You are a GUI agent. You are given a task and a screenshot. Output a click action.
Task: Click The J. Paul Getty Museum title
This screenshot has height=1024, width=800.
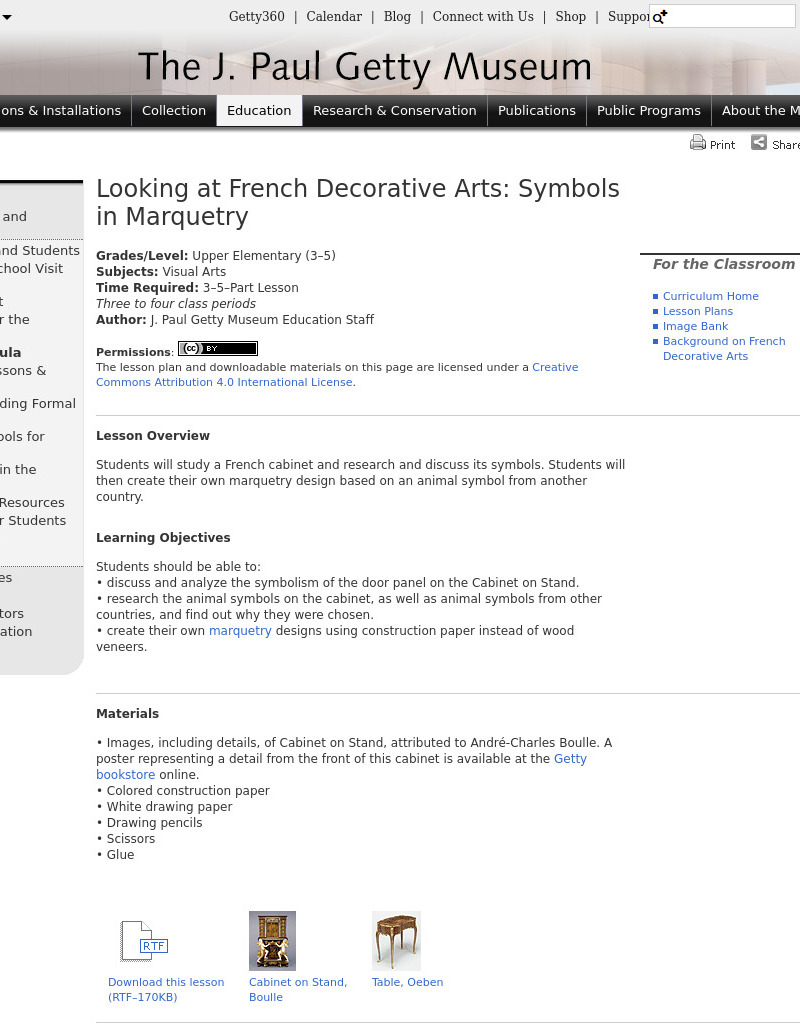pos(364,67)
